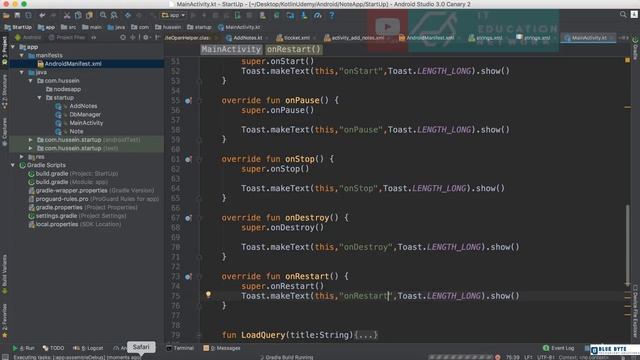This screenshot has width=640, height=360.
Task: Expand the folded LoadQuery body {...}
Action: click(x=367, y=335)
